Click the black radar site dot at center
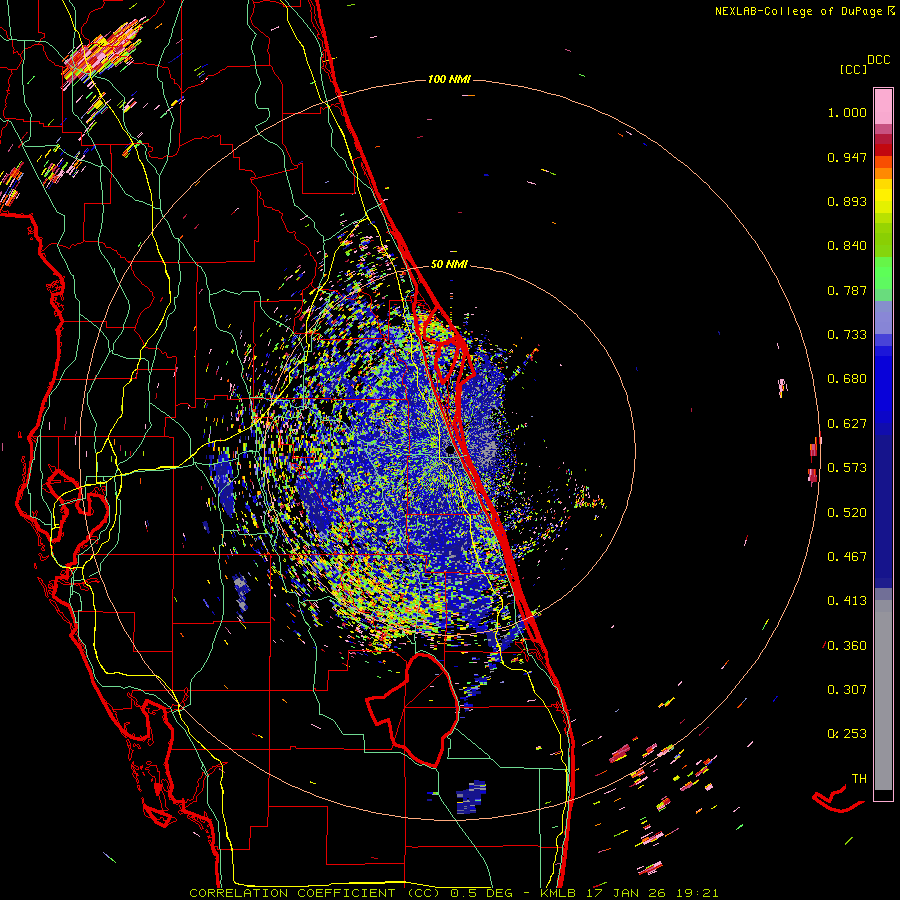The image size is (900, 900). pyautogui.click(x=449, y=451)
